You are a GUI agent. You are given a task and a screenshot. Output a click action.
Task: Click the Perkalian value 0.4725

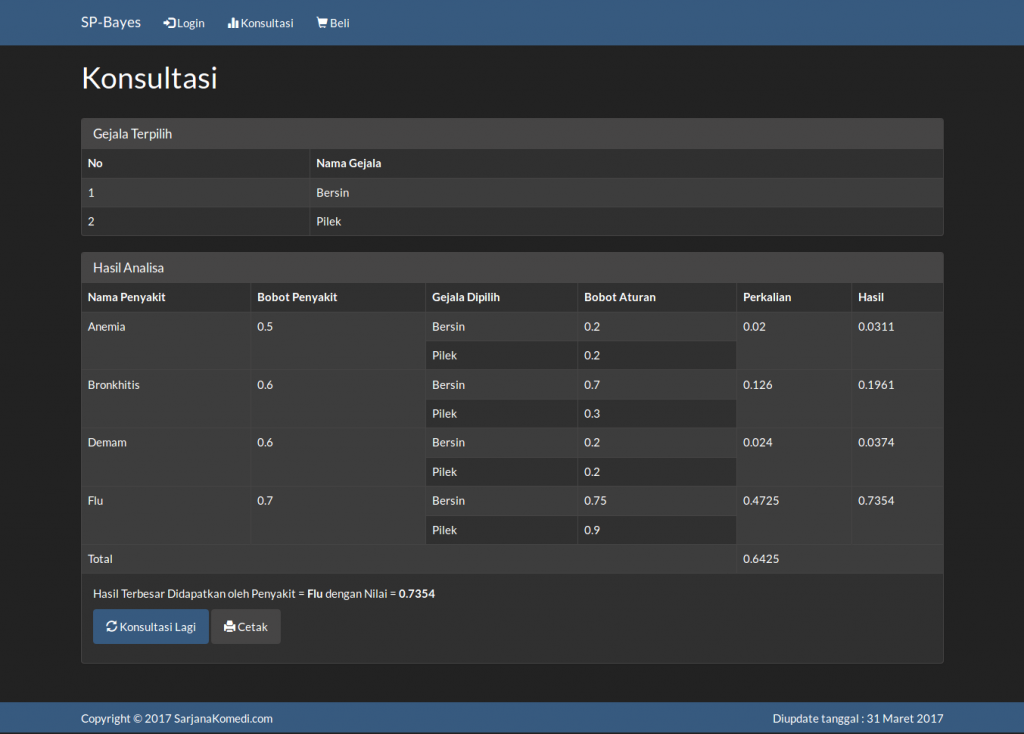pos(761,501)
